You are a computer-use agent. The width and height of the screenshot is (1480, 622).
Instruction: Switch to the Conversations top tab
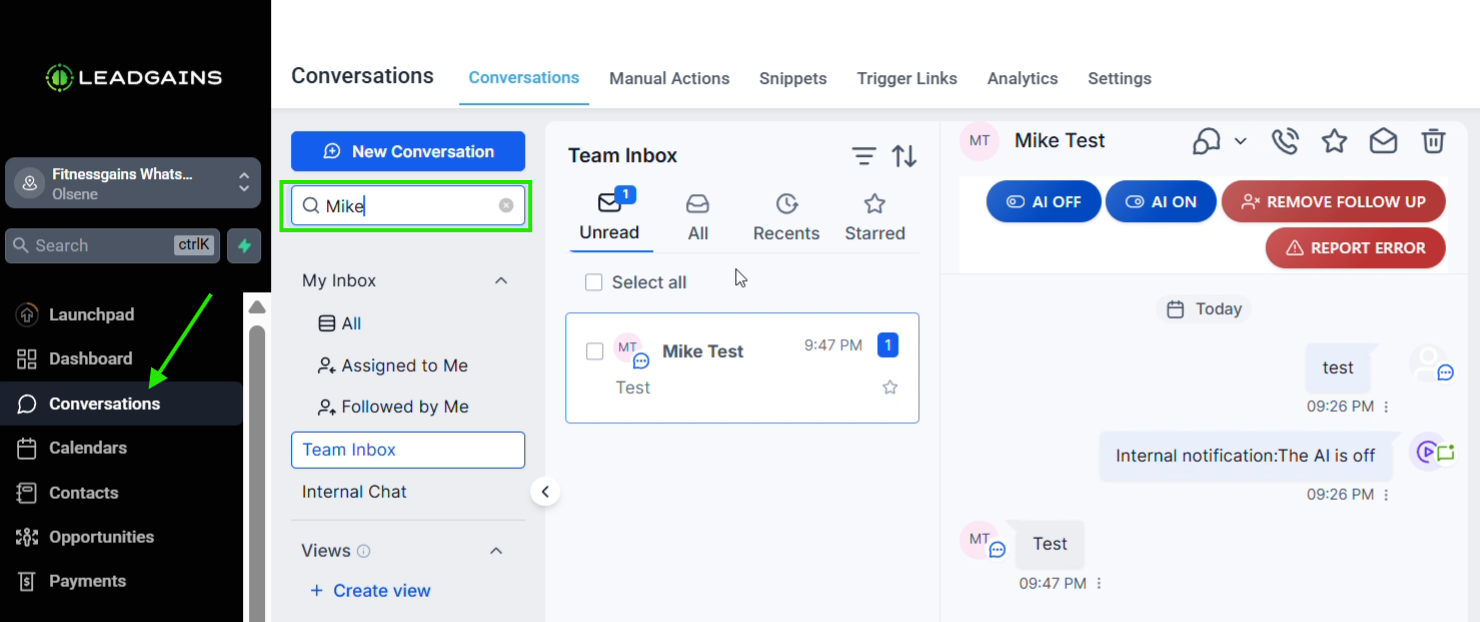524,78
